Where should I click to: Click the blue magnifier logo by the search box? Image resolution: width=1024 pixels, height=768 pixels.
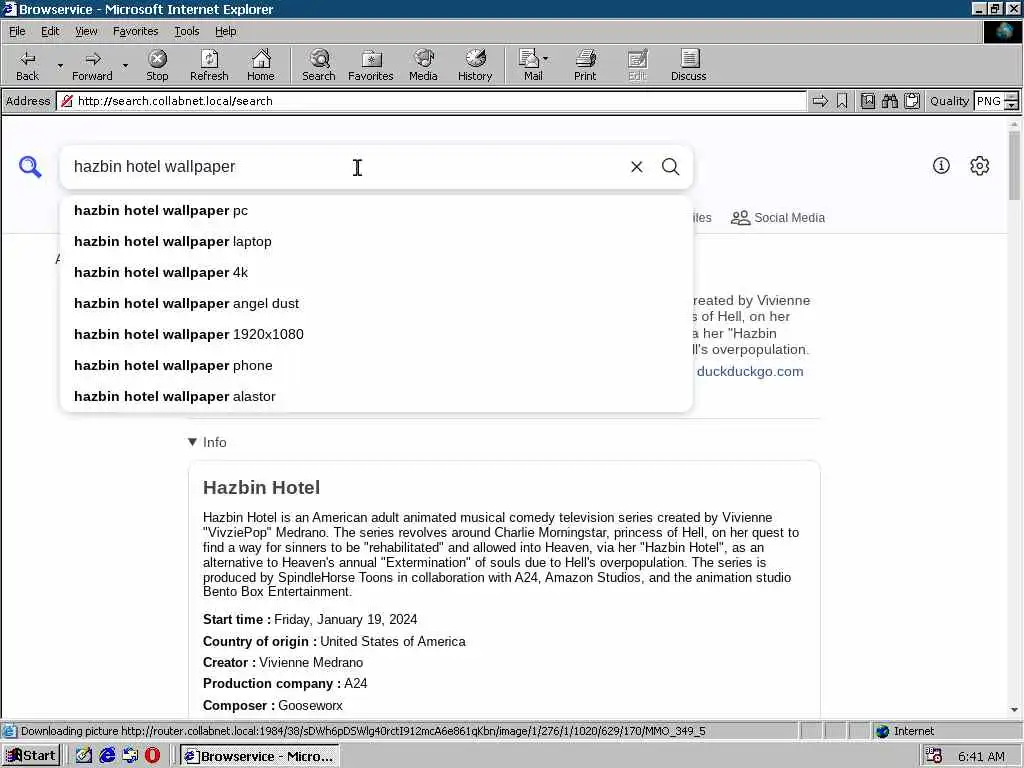30,167
